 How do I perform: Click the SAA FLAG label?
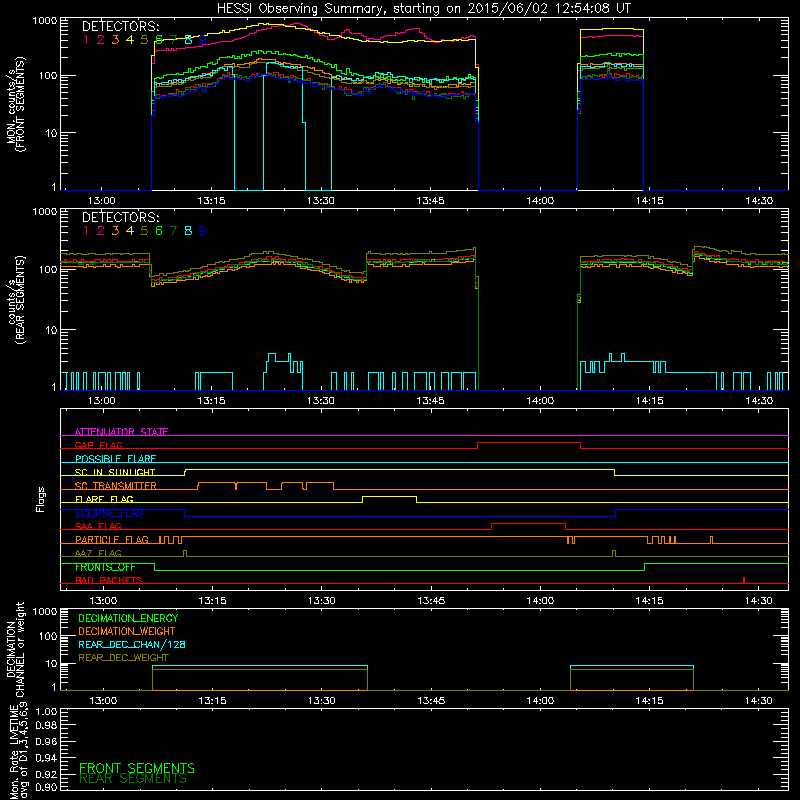(x=98, y=526)
